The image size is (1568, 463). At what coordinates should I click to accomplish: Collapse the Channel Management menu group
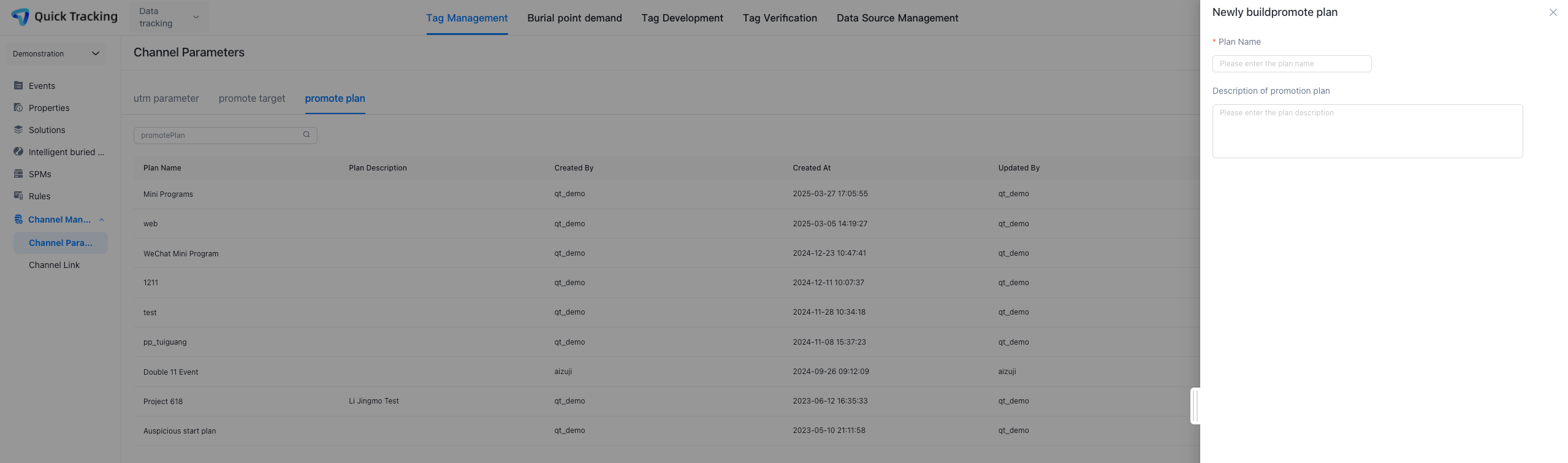[102, 220]
